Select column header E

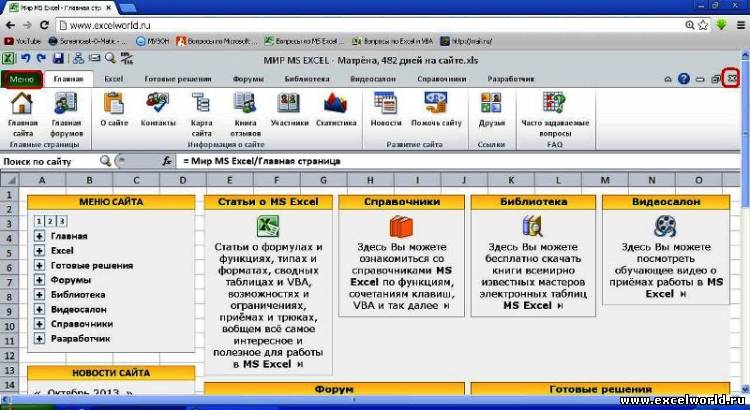click(x=230, y=180)
